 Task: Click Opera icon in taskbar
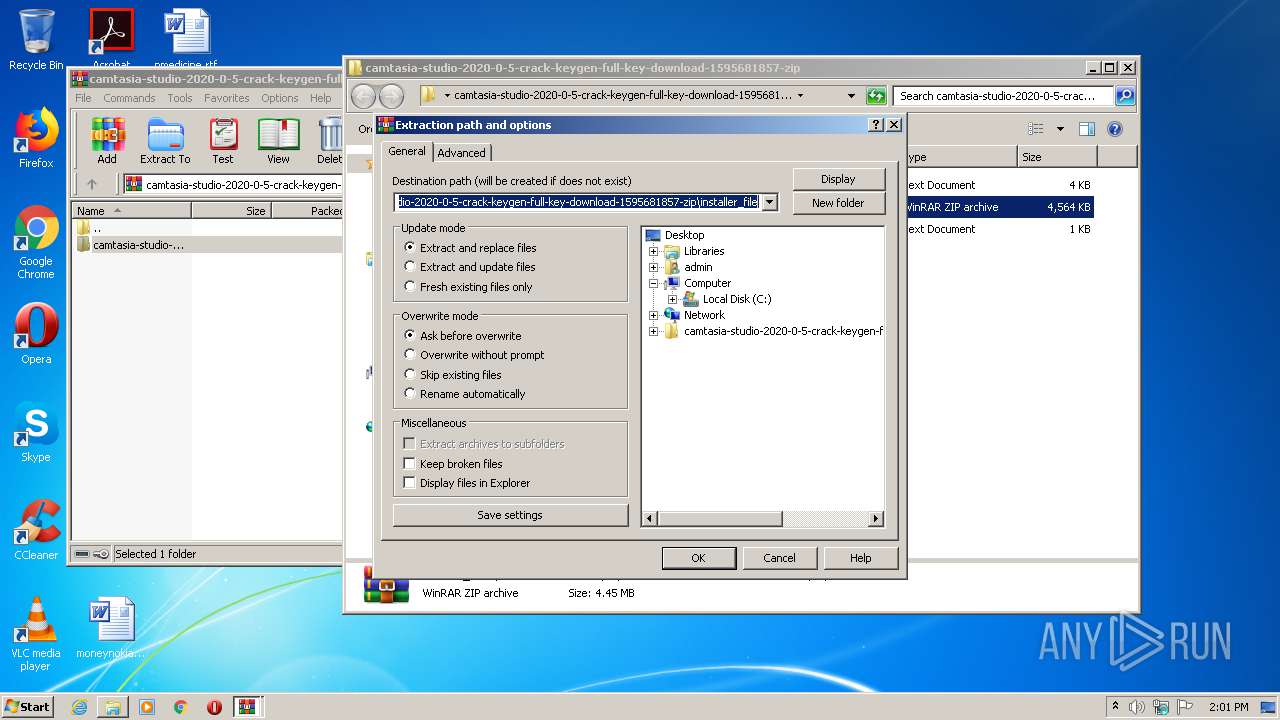tap(214, 707)
